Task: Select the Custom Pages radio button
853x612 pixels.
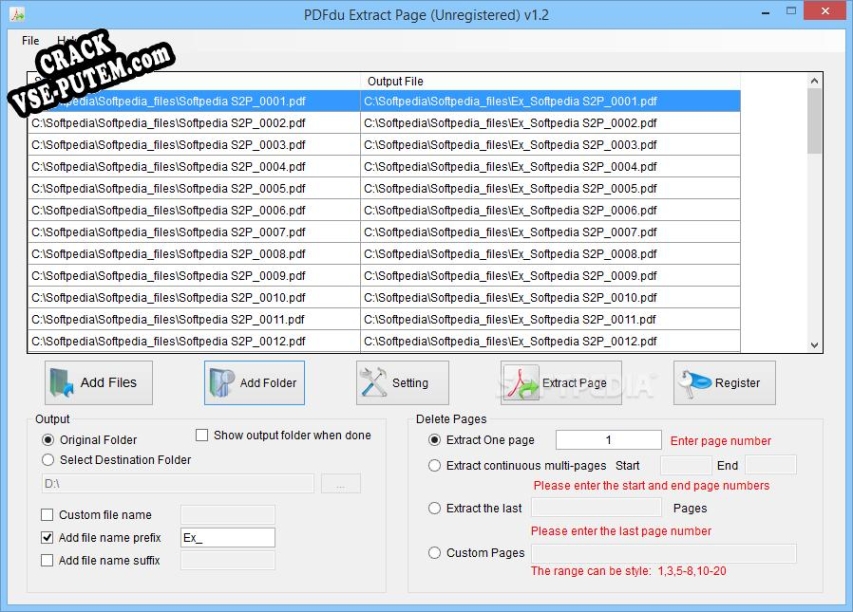Action: [434, 553]
